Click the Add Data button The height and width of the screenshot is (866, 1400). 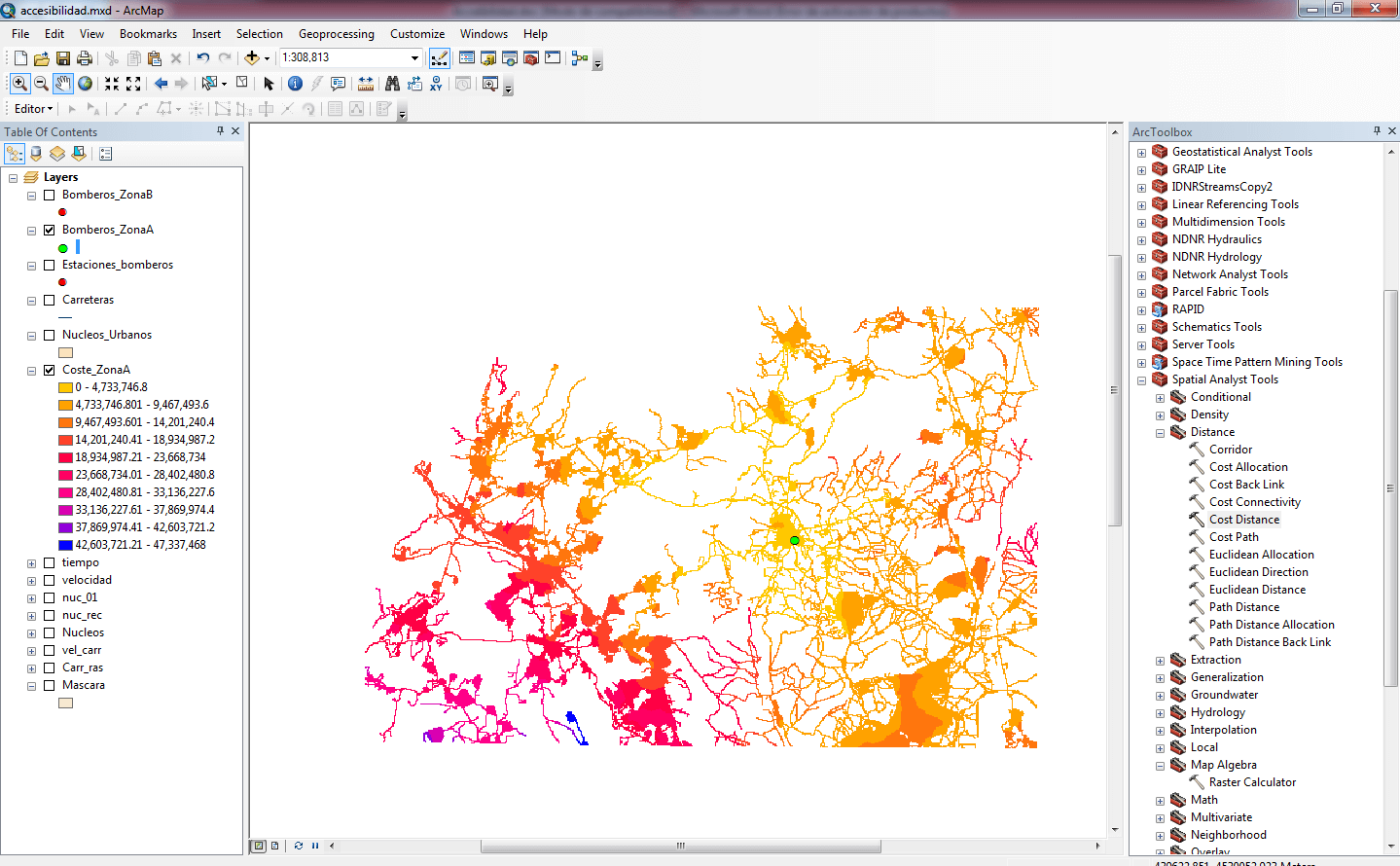coord(252,58)
